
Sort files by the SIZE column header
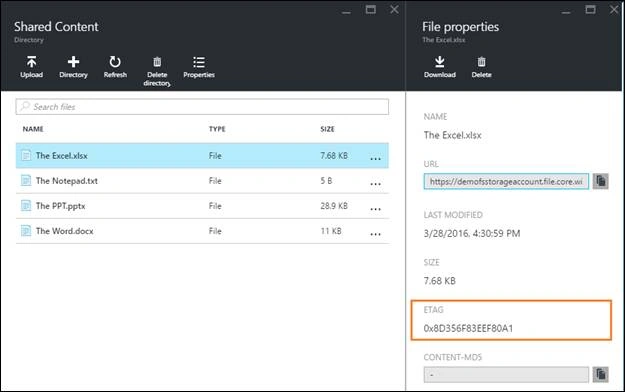point(327,129)
